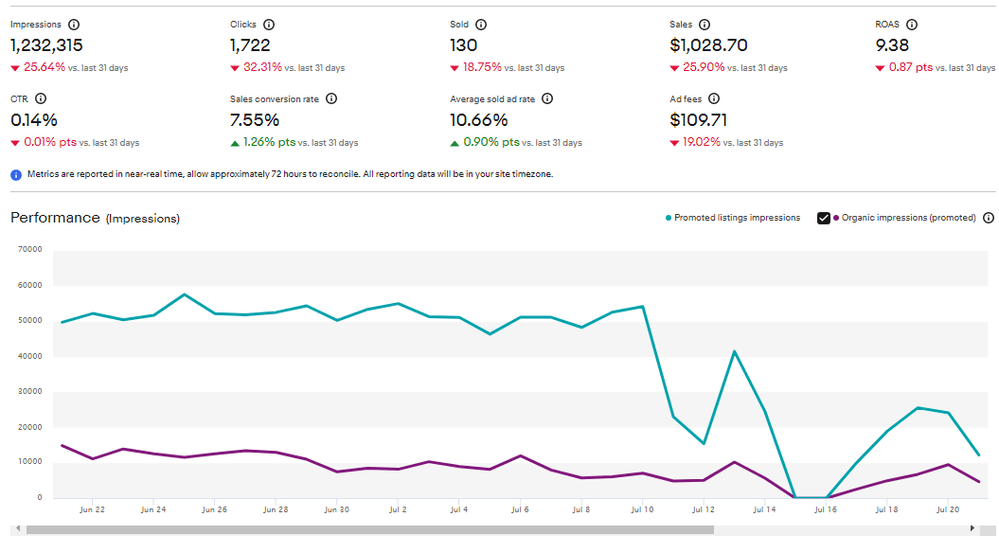This screenshot has width=999, height=552.
Task: Click the 1.26% pts conversion change text
Action: tap(269, 142)
